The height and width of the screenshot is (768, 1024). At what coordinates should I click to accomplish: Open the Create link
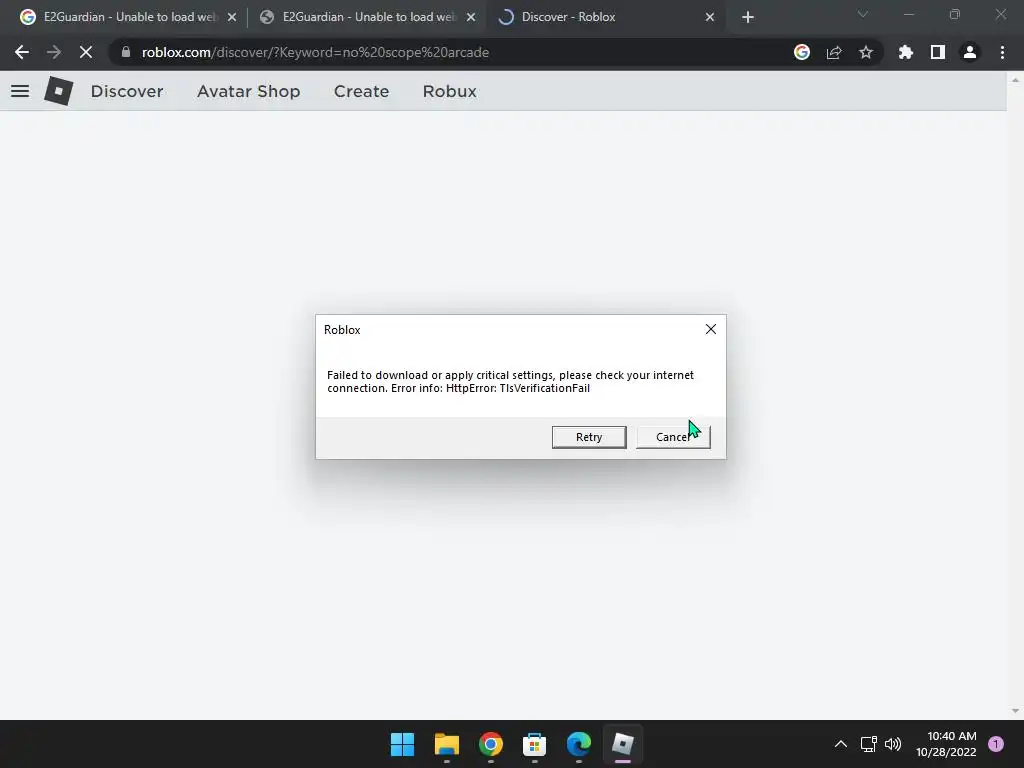pos(361,91)
